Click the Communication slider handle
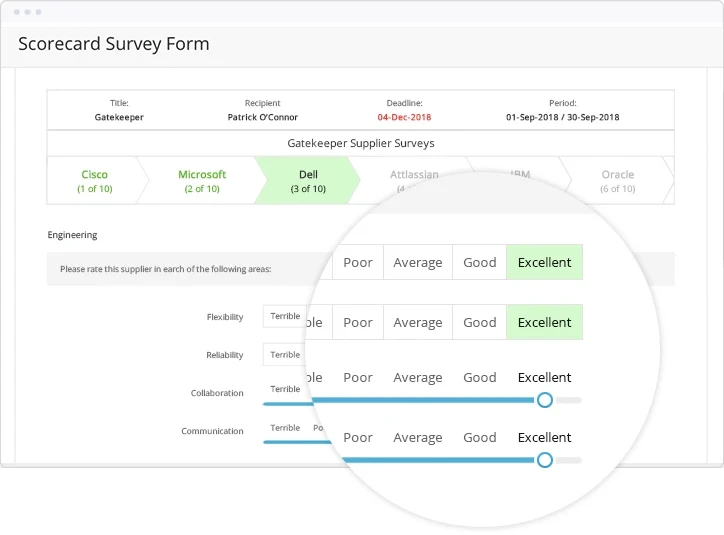This screenshot has height=535, width=724. (x=545, y=460)
